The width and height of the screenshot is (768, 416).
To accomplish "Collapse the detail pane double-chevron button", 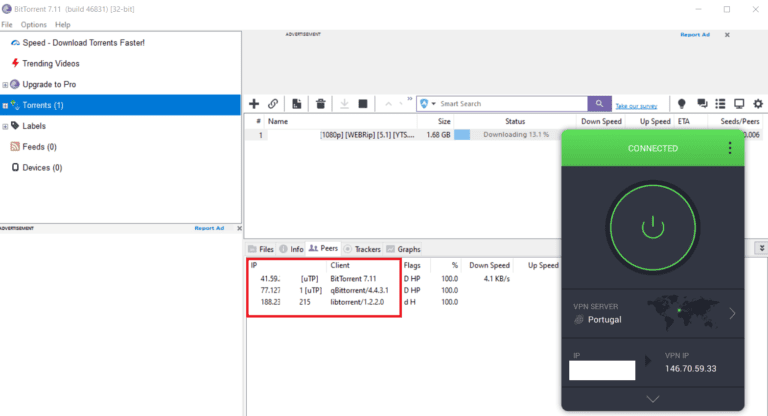I will (x=761, y=248).
